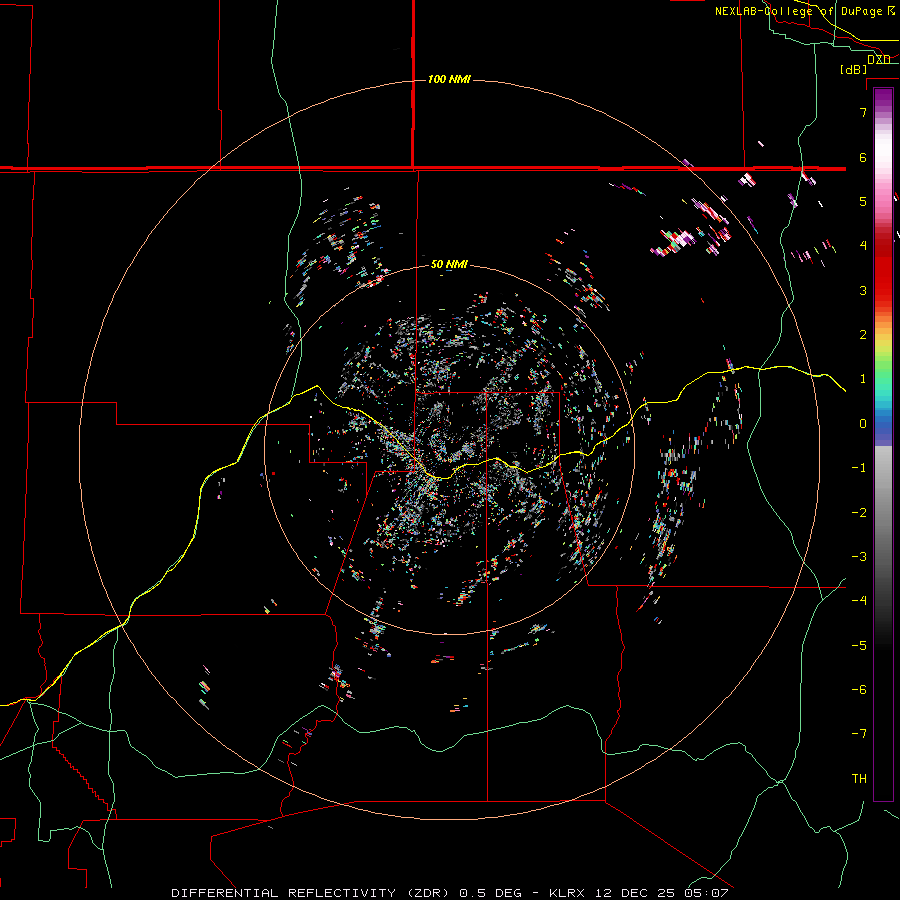The height and width of the screenshot is (900, 900).
Task: Click the red segment of the color bar
Action: point(883,270)
